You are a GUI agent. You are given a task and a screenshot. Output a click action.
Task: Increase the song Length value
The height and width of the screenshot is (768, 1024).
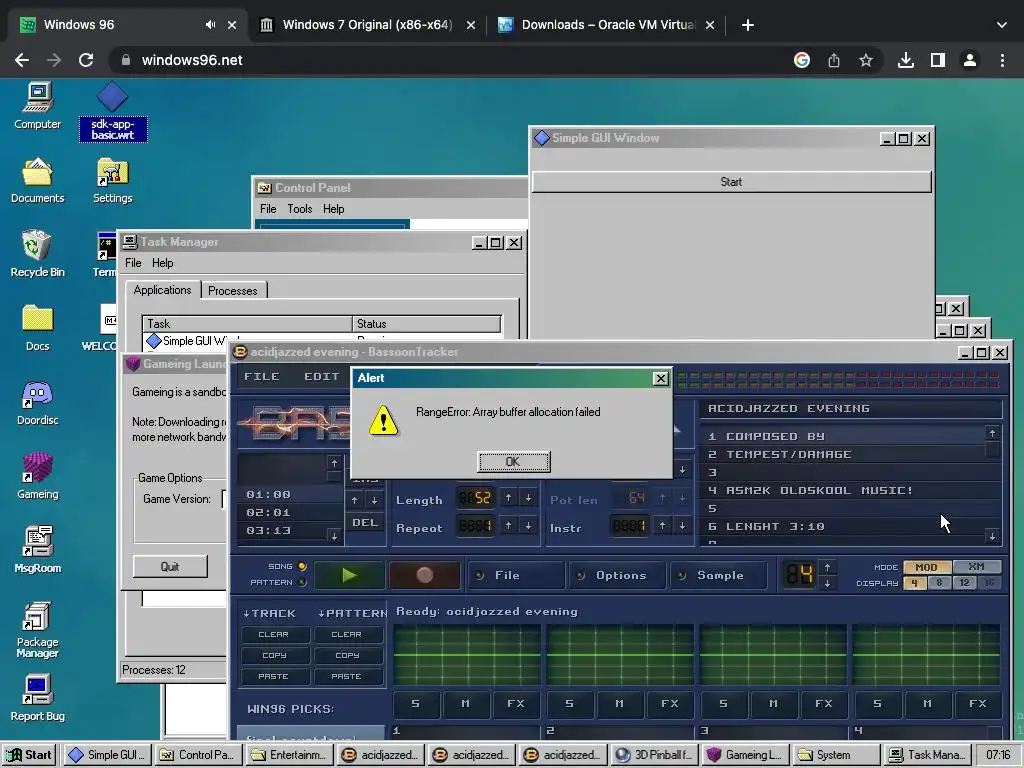(x=508, y=498)
